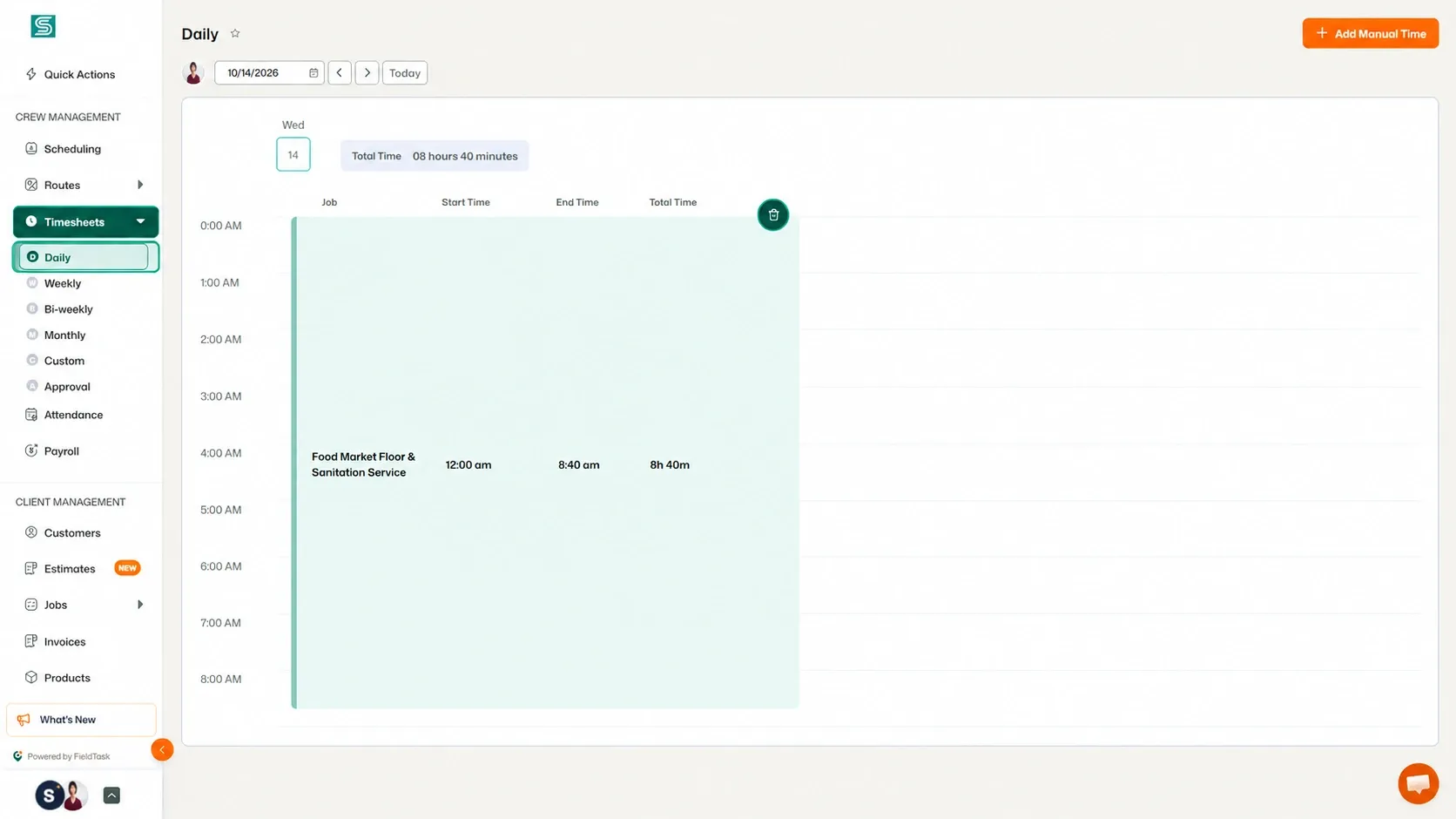
Task: Click the 8h 40m total time value
Action: (670, 465)
